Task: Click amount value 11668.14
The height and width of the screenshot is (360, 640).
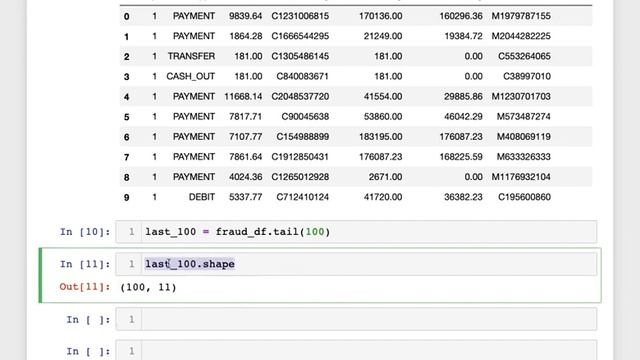Action: pos(243,96)
